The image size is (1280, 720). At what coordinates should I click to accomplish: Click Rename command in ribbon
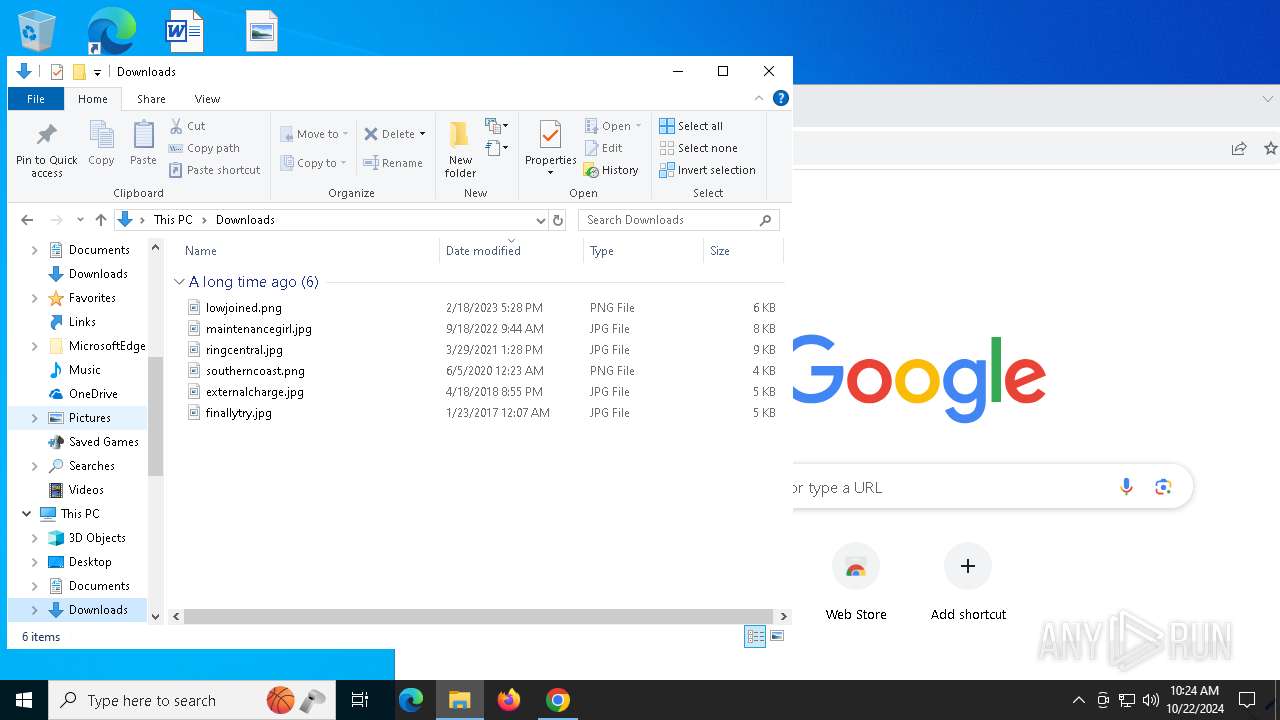393,163
